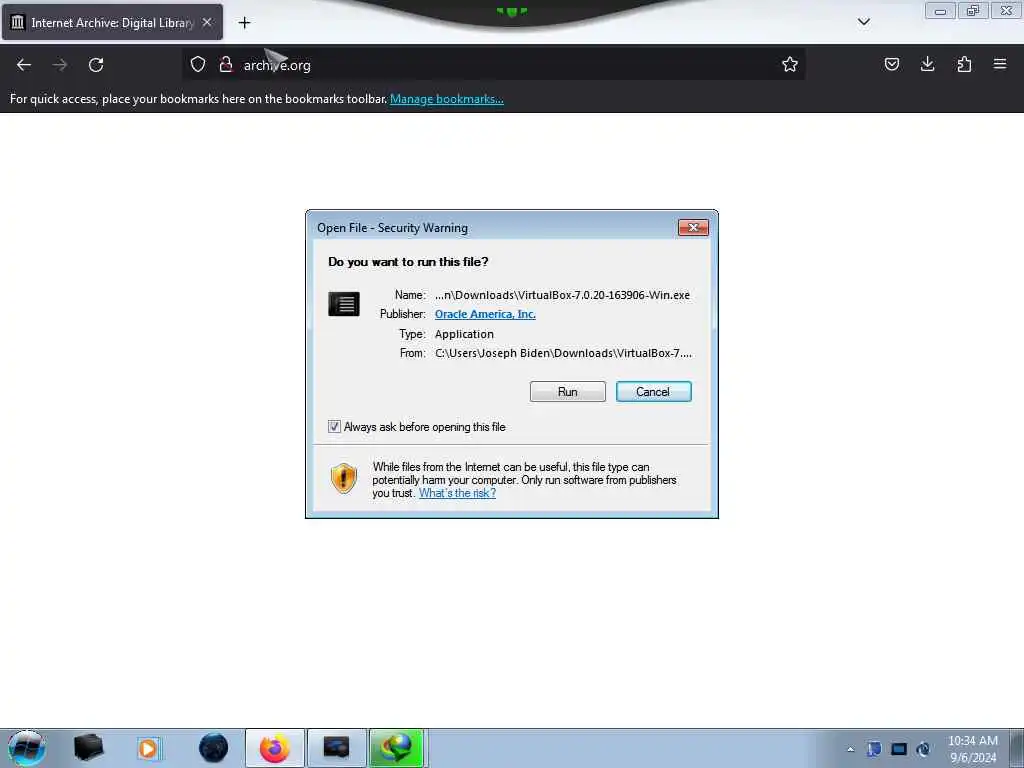Click the From path C:\Users\Joseph Biden text
Image resolution: width=1024 pixels, height=768 pixels.
563,353
